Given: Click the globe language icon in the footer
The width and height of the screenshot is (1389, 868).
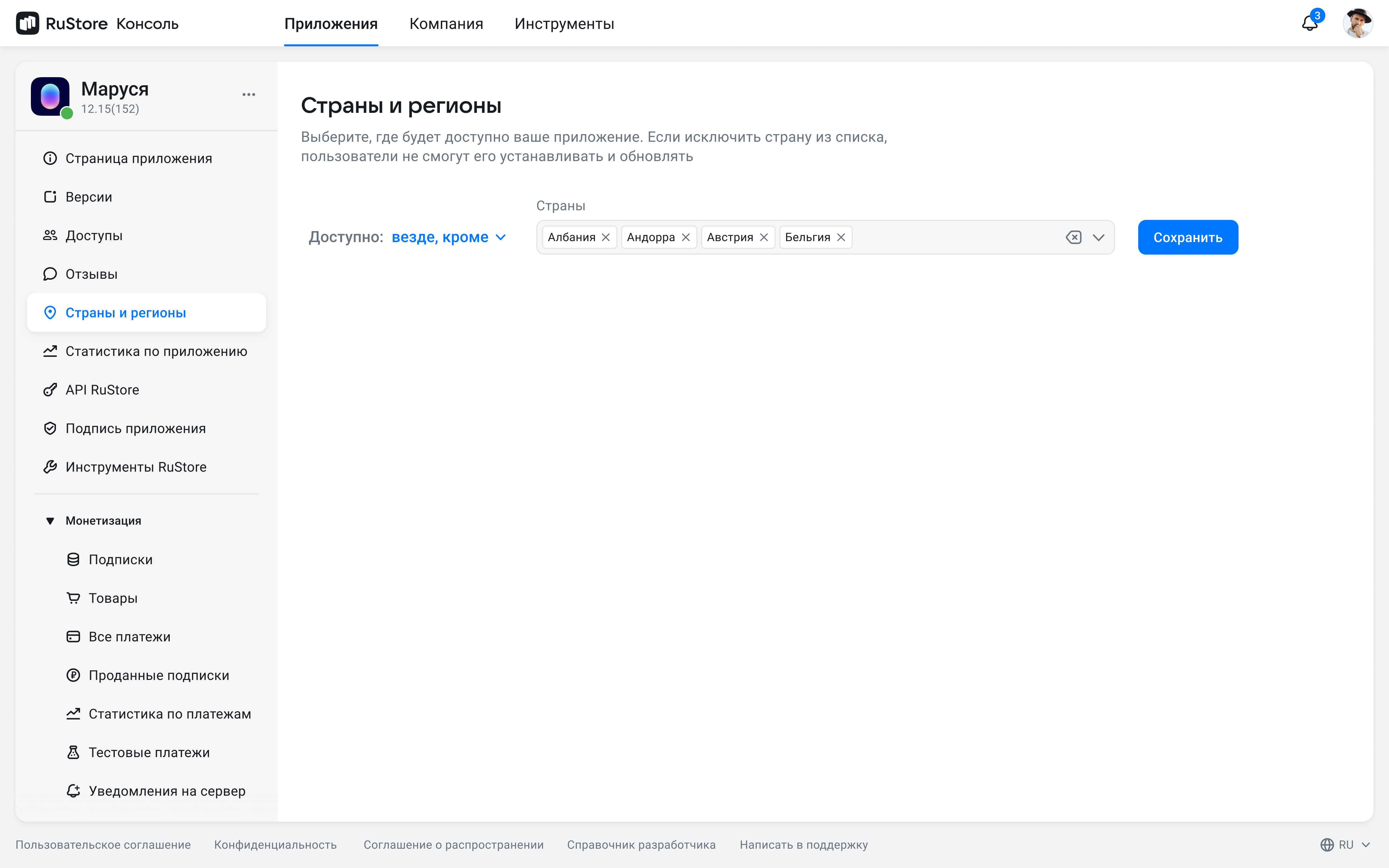Looking at the screenshot, I should tap(1326, 845).
